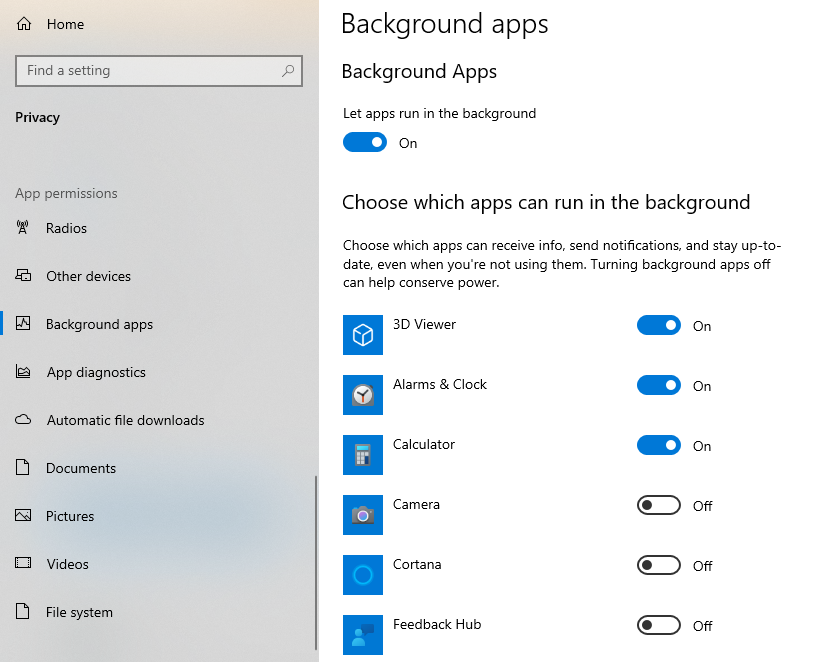Screen dimensions: 834x662
Task: Click the 3D Viewer app name
Action: pos(424,324)
